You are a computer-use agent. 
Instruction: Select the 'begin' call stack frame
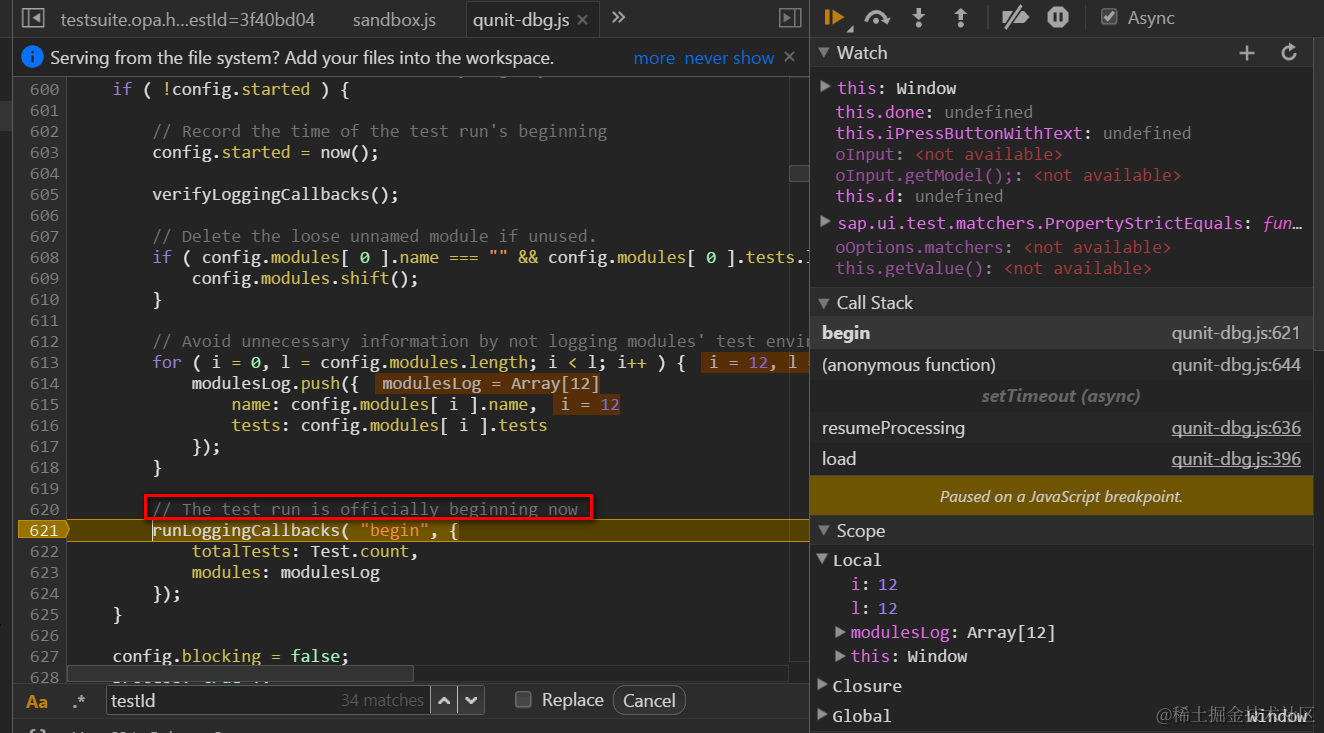point(1061,333)
